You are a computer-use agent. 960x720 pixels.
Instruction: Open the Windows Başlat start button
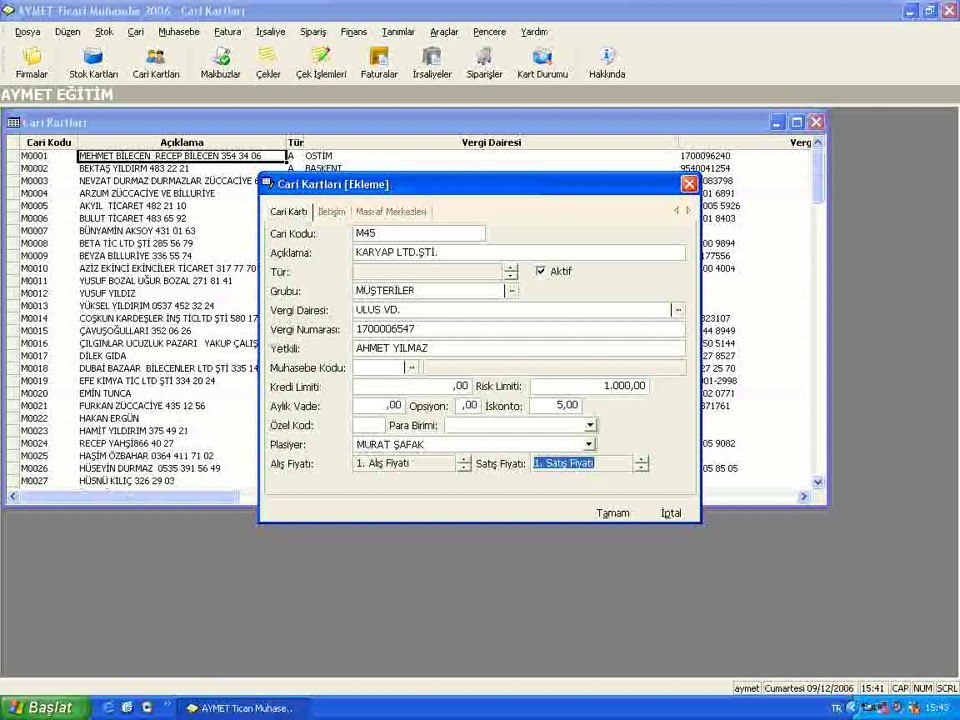[x=40, y=708]
